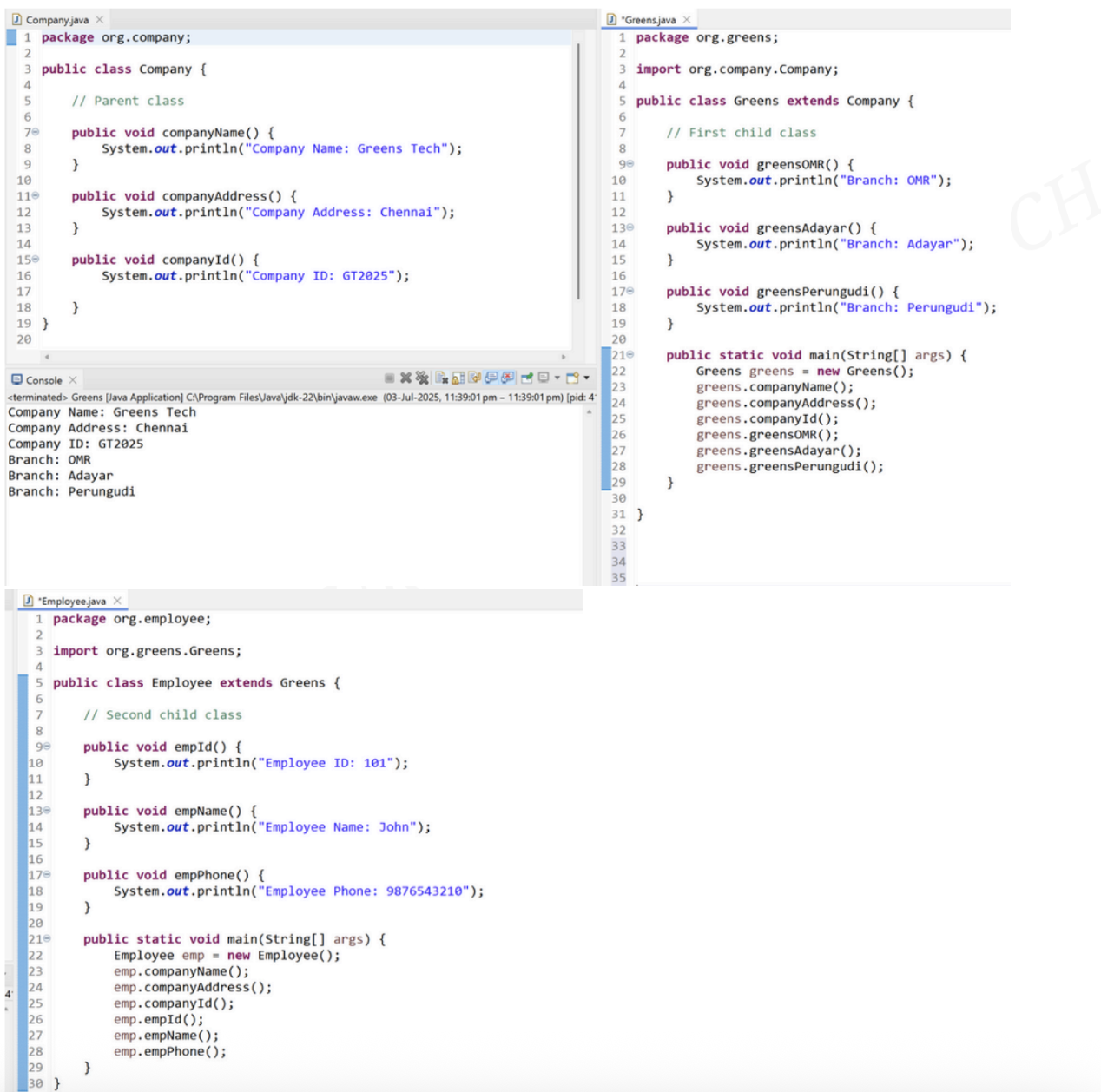This screenshot has height=1092, width=1101.
Task: Clear the Console output
Action: coord(442,378)
